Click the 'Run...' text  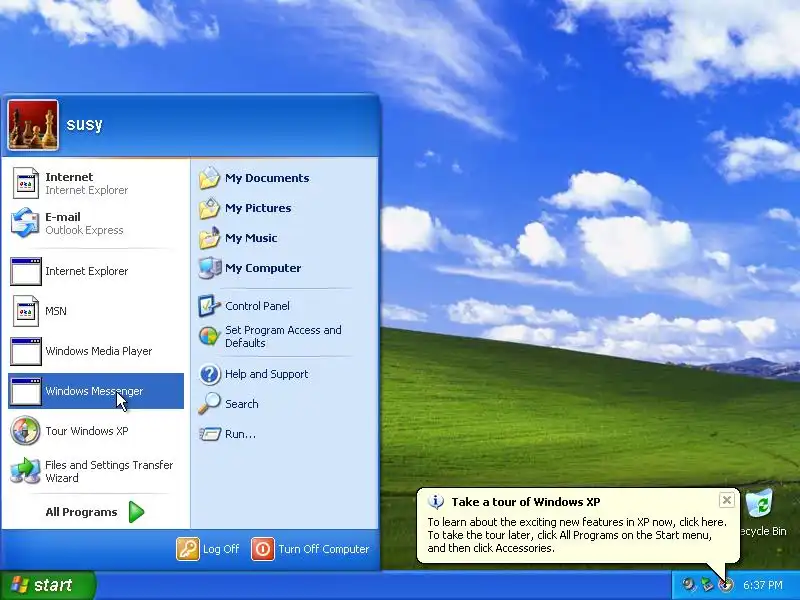(240, 434)
